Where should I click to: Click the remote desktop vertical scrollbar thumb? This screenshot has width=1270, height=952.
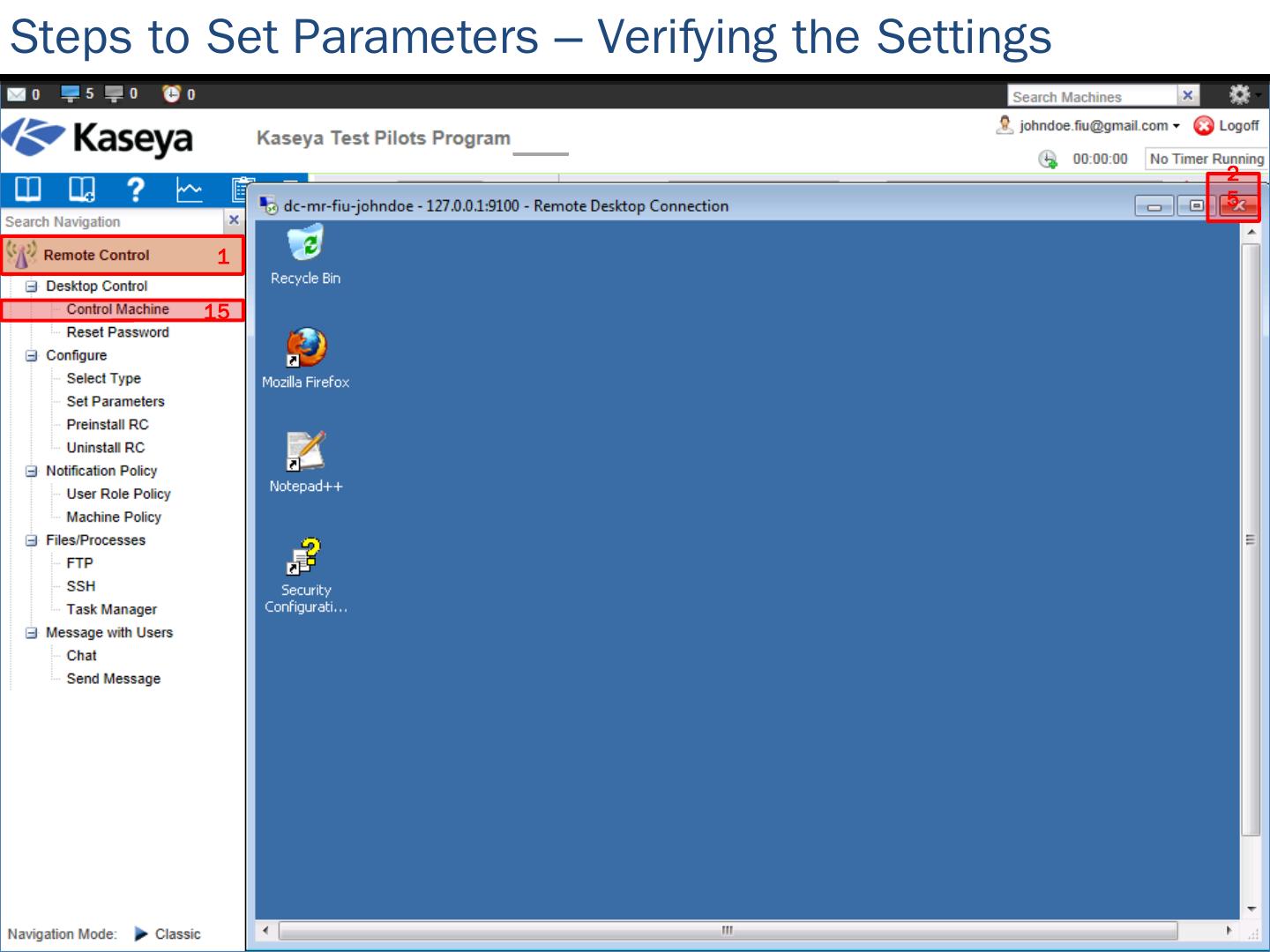pos(1251,539)
